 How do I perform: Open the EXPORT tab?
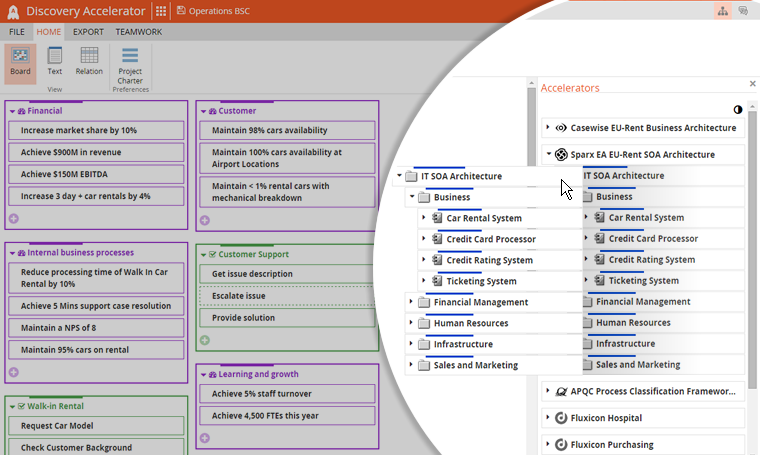[x=88, y=32]
